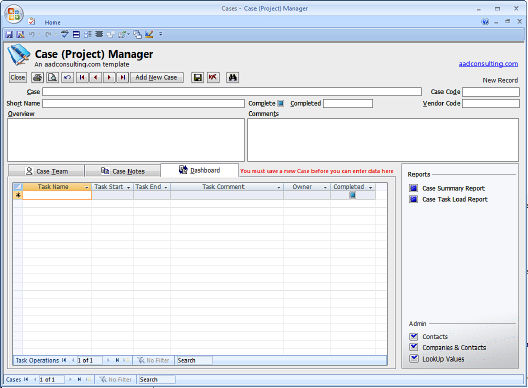Open the aadconsulting.com link
Screen dimensions: 528x388
pyautogui.click(x=488, y=64)
